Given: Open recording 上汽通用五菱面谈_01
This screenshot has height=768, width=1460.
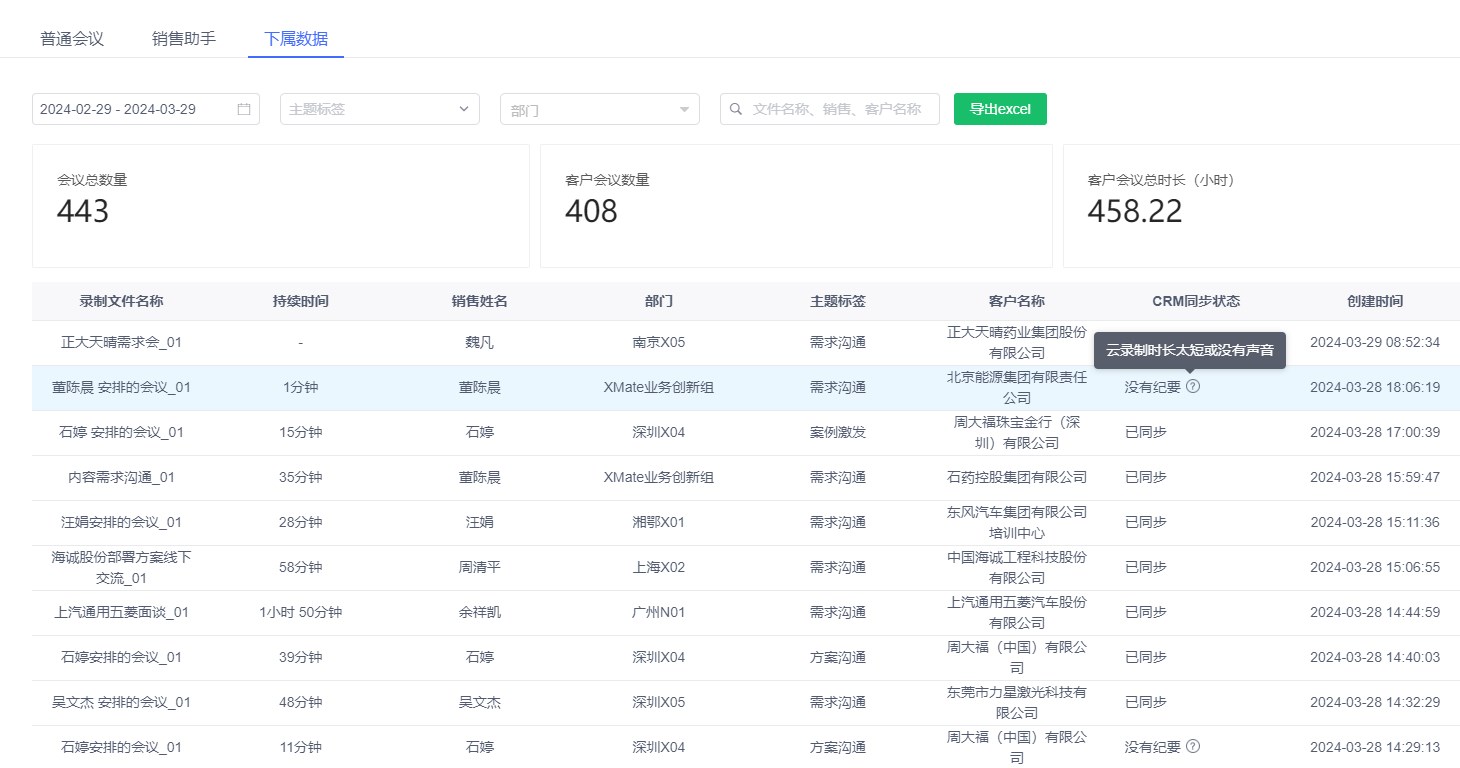Looking at the screenshot, I should coord(122,612).
